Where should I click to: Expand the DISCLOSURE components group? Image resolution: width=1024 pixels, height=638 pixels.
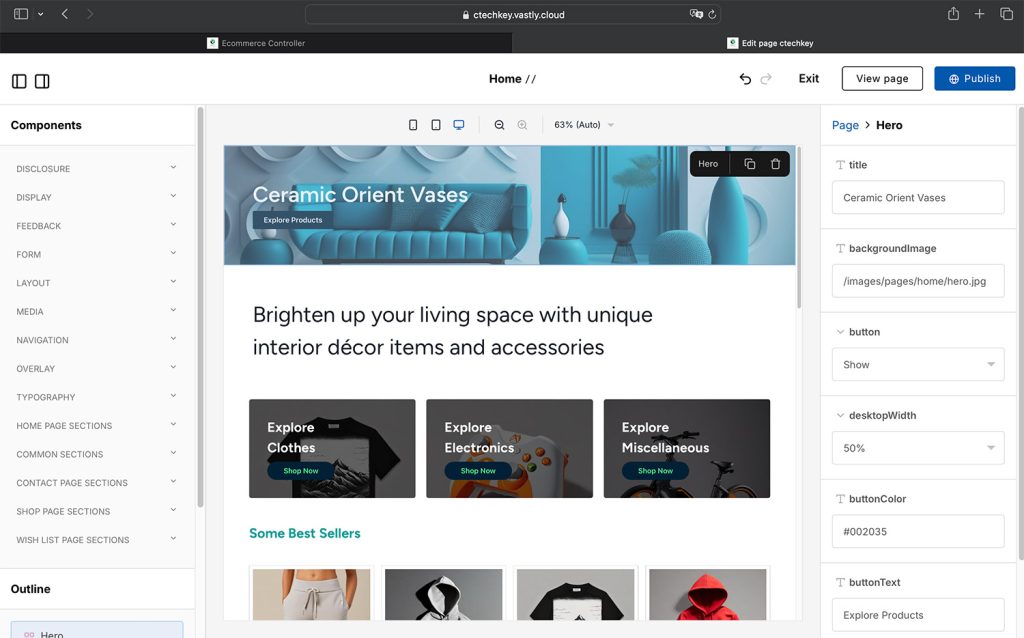click(x=97, y=168)
